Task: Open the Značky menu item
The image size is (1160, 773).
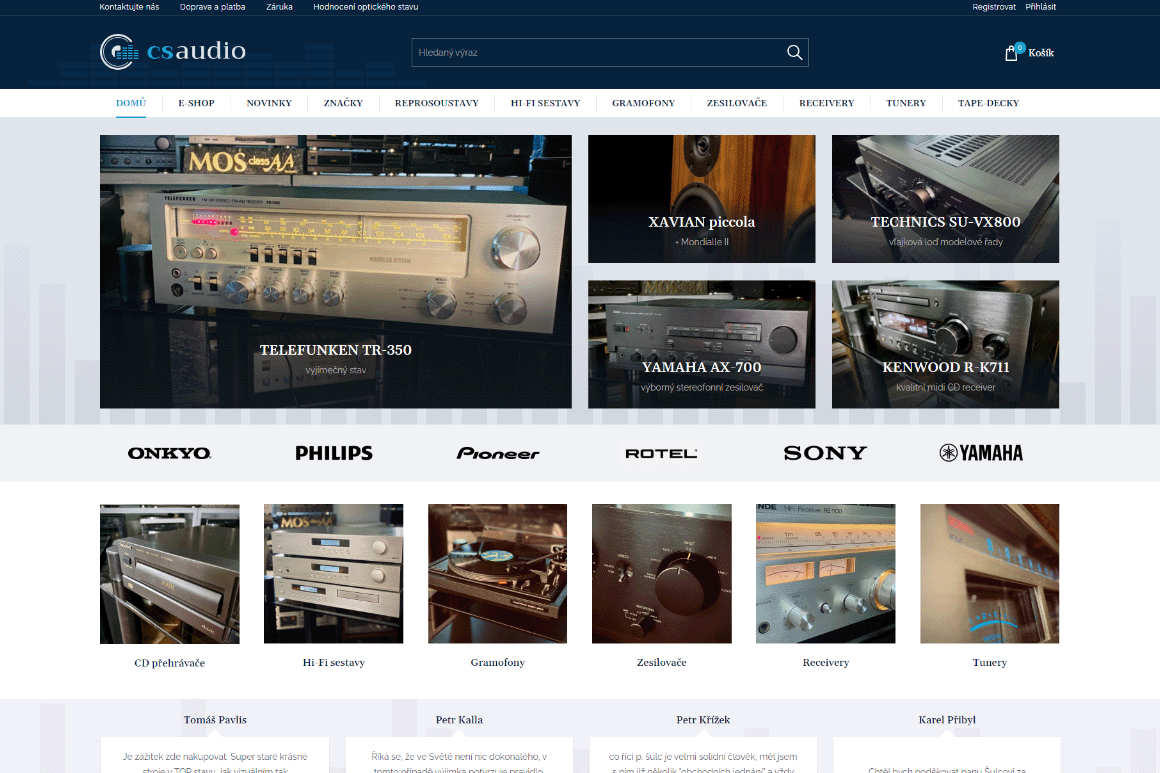Action: (343, 103)
